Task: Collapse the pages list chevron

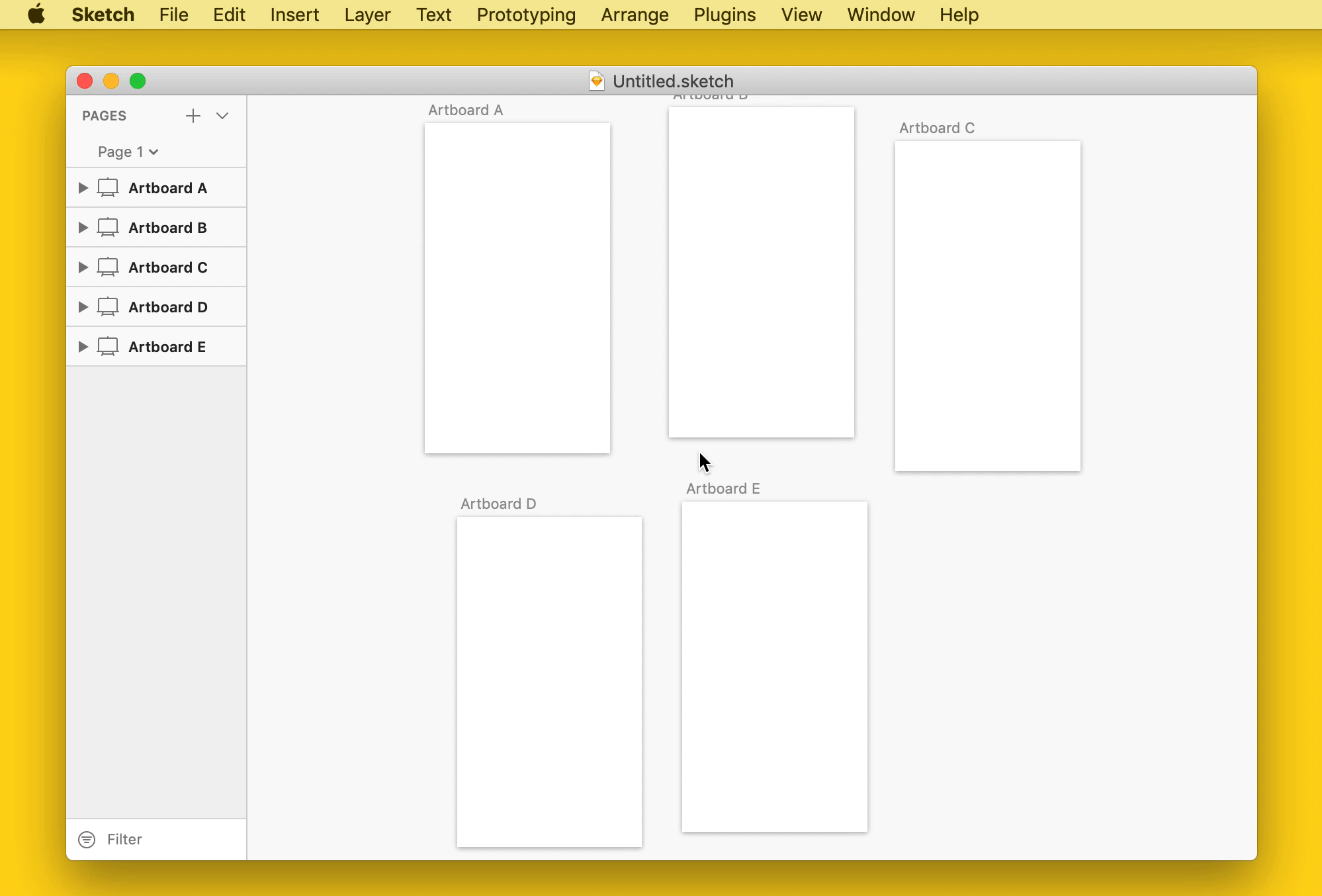Action: [x=222, y=116]
